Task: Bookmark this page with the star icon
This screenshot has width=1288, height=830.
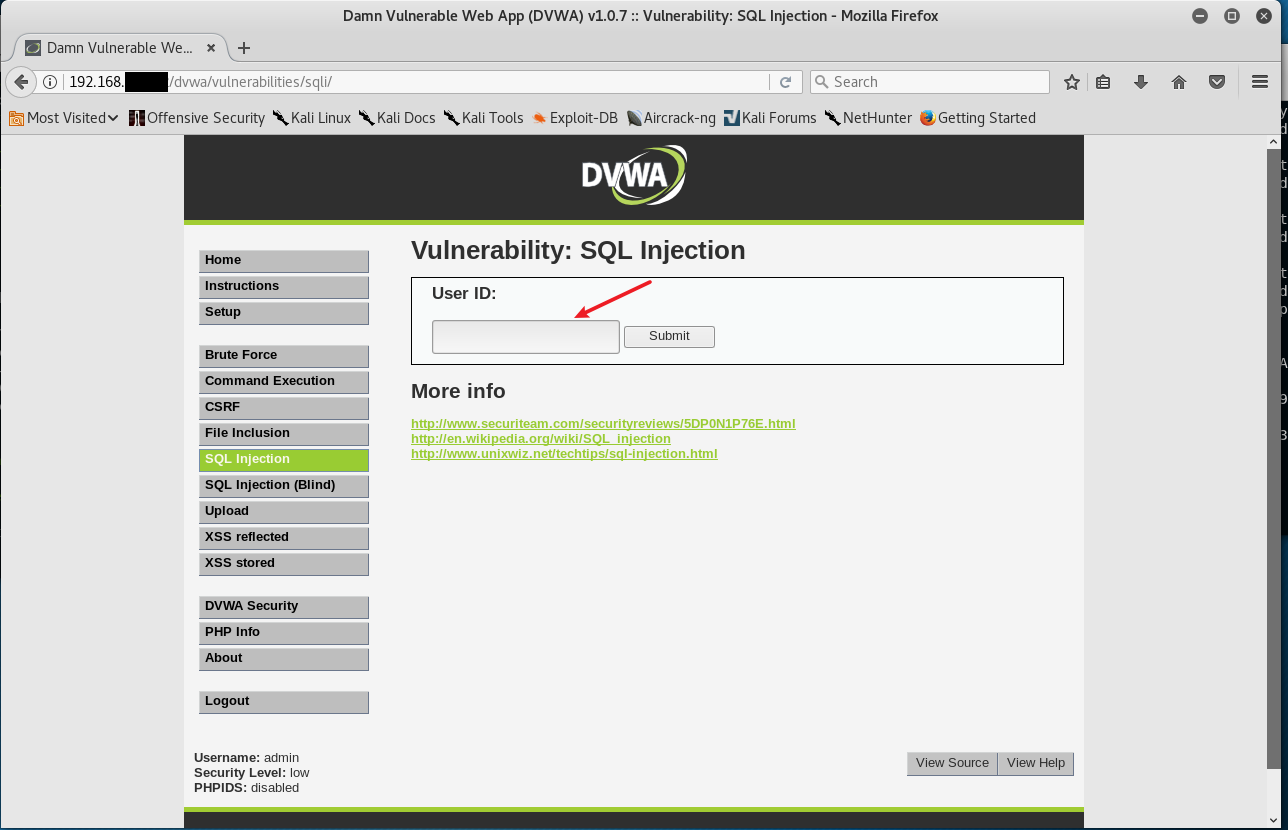Action: tap(1071, 82)
